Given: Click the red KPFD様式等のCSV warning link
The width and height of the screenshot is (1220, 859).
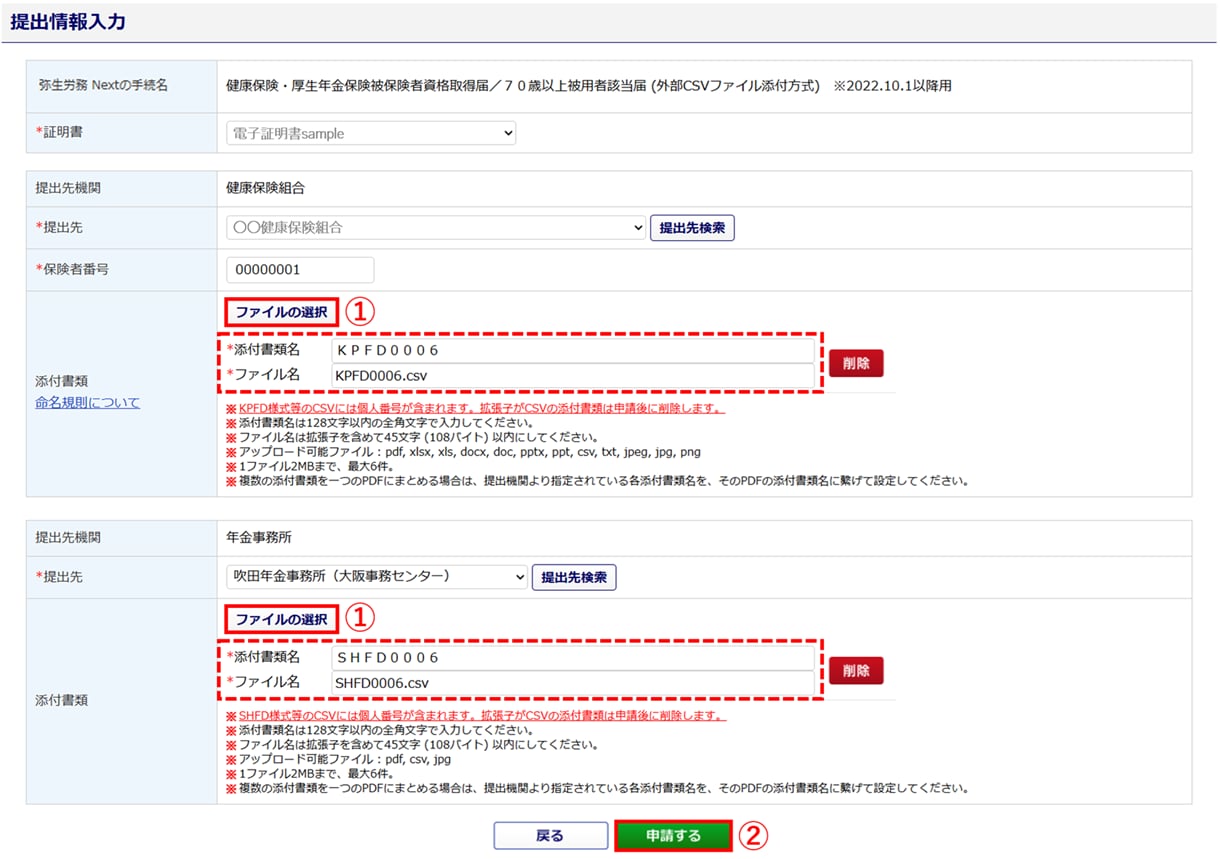Looking at the screenshot, I should pos(482,409).
